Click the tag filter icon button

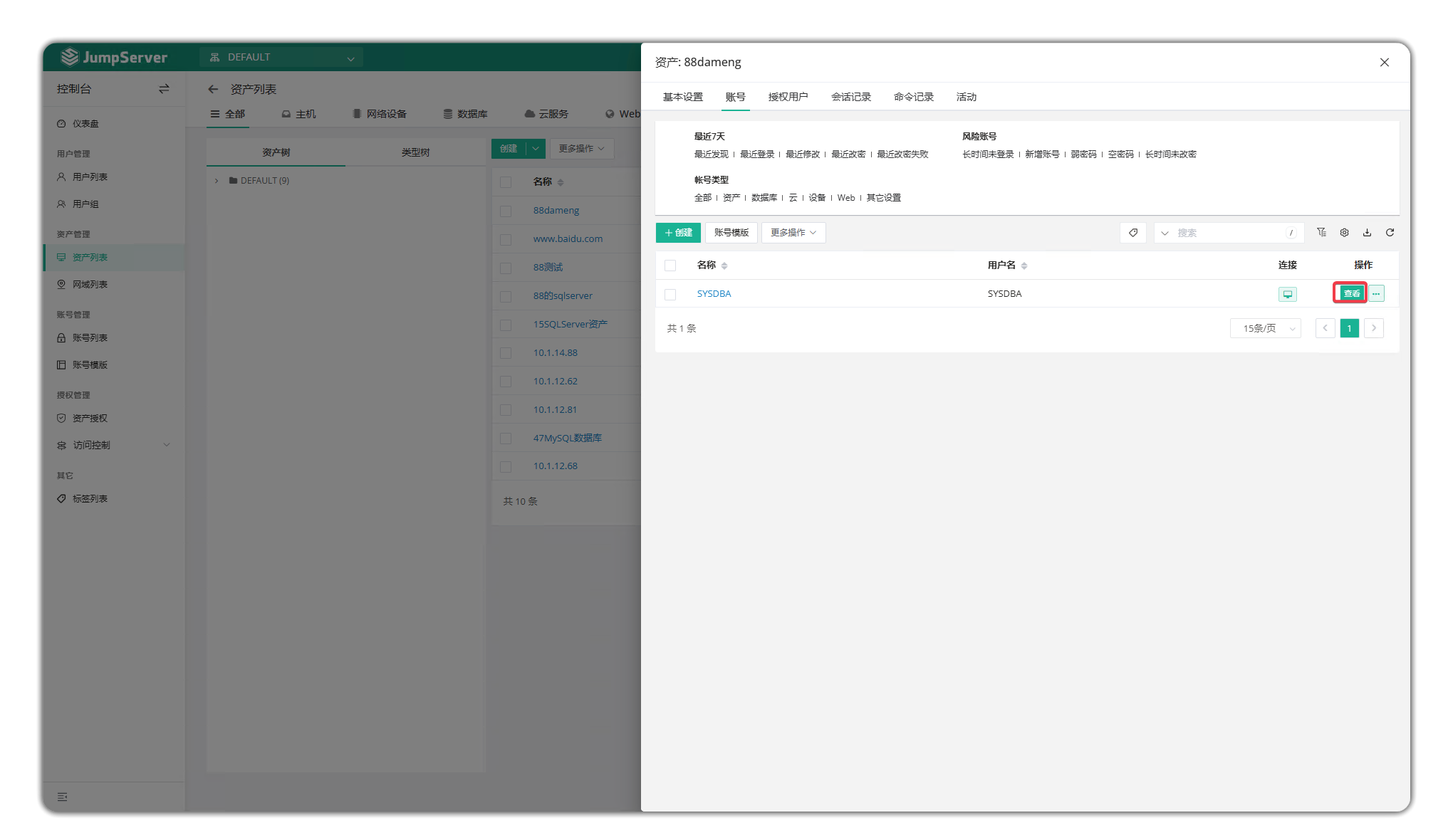click(x=1132, y=233)
